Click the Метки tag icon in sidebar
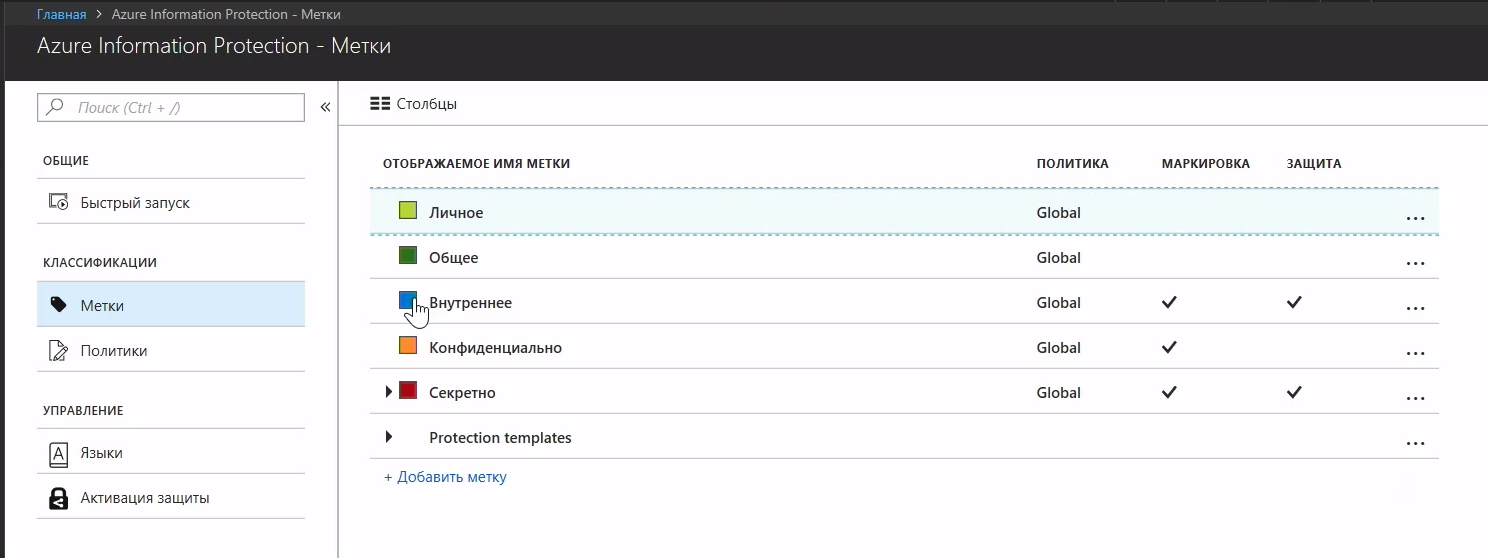1488x558 pixels. point(58,305)
